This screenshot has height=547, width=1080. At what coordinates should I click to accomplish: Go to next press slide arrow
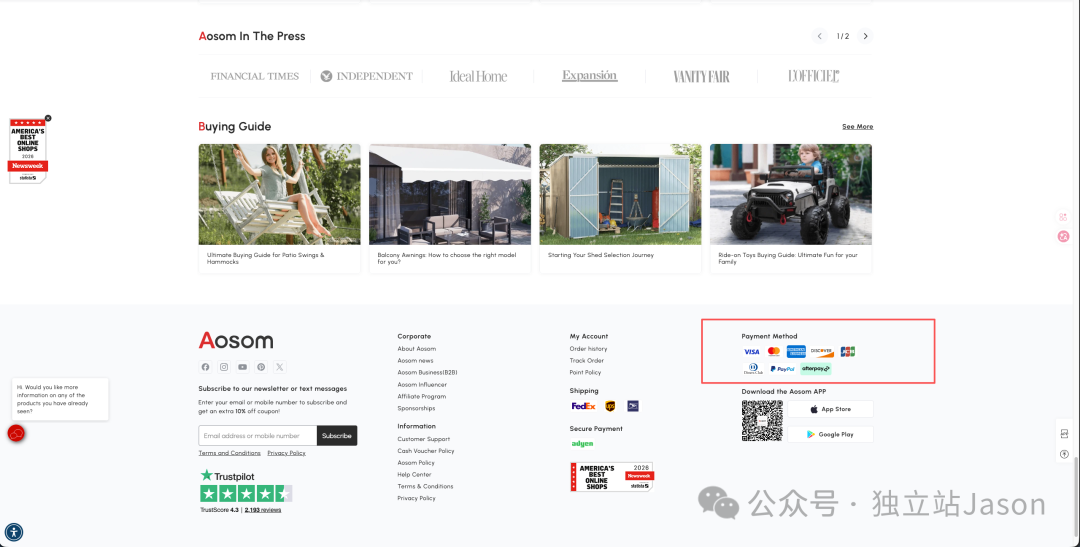click(x=866, y=36)
